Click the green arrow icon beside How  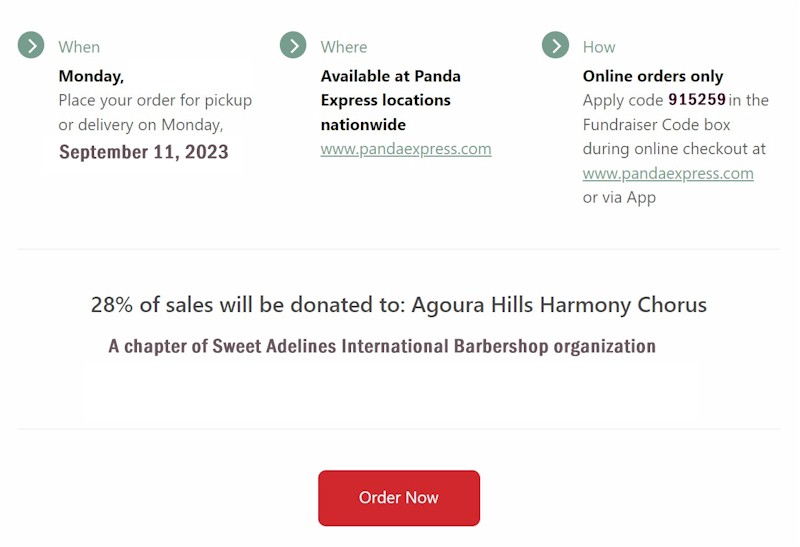[x=556, y=45]
